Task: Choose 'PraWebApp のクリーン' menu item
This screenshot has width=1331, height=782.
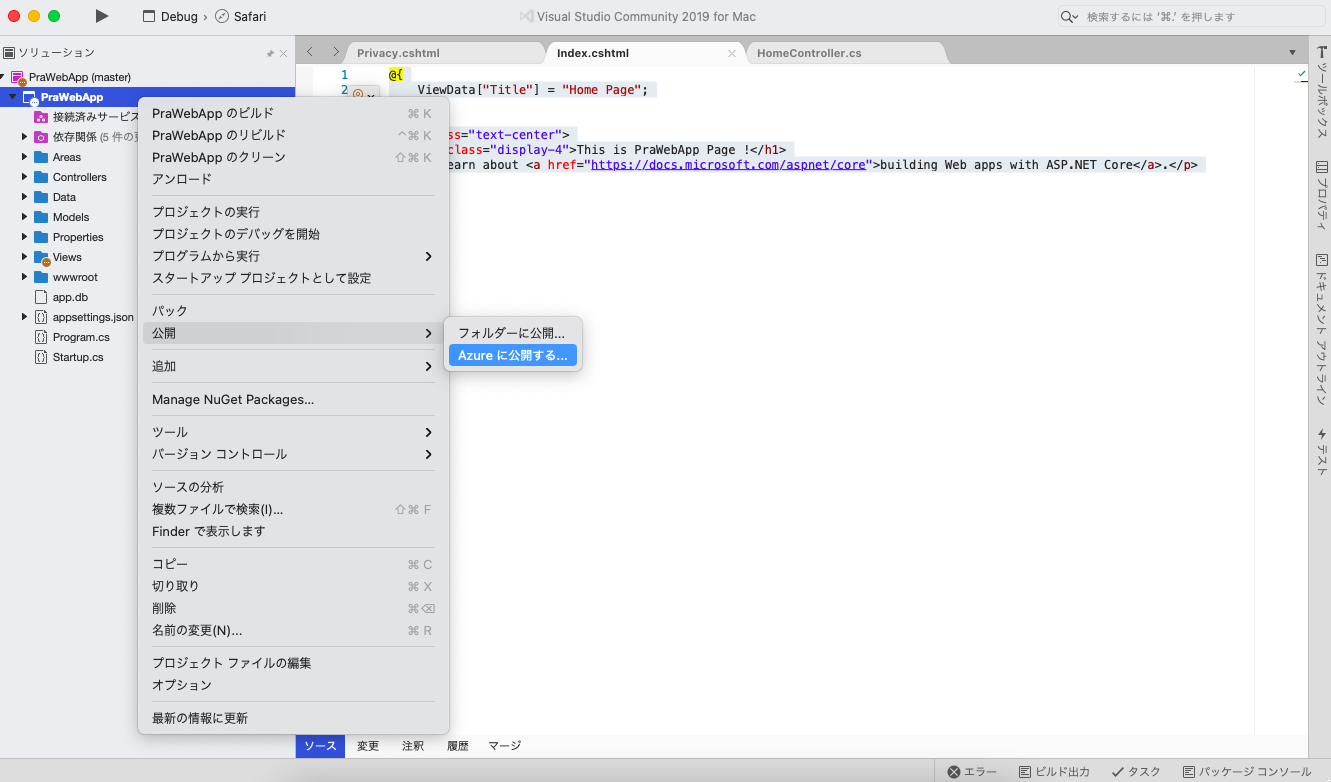Action: (293, 157)
